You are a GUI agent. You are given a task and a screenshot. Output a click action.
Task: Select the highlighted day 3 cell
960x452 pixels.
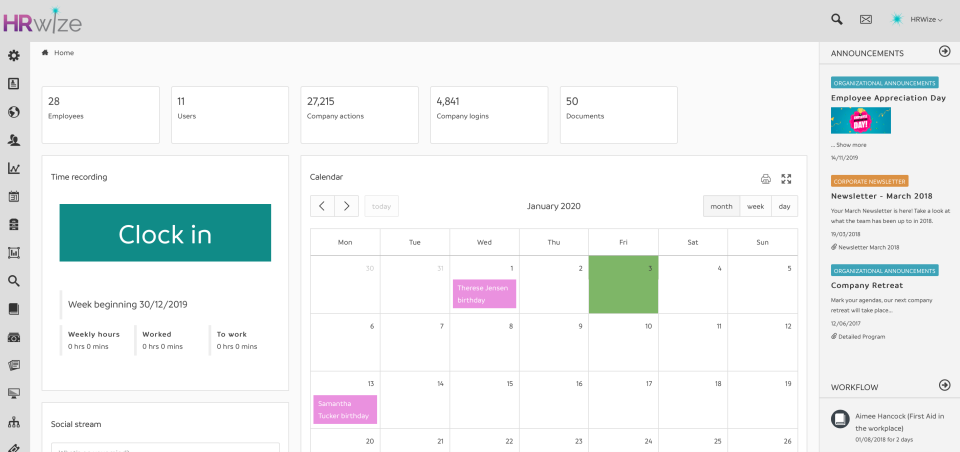point(623,285)
